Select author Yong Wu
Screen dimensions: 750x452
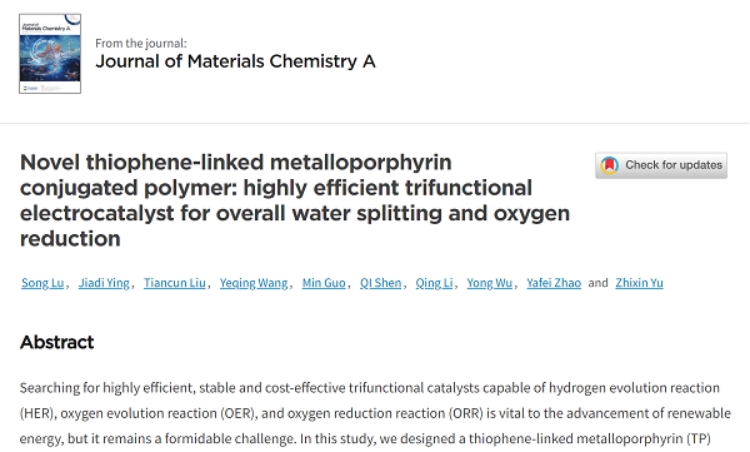(491, 283)
